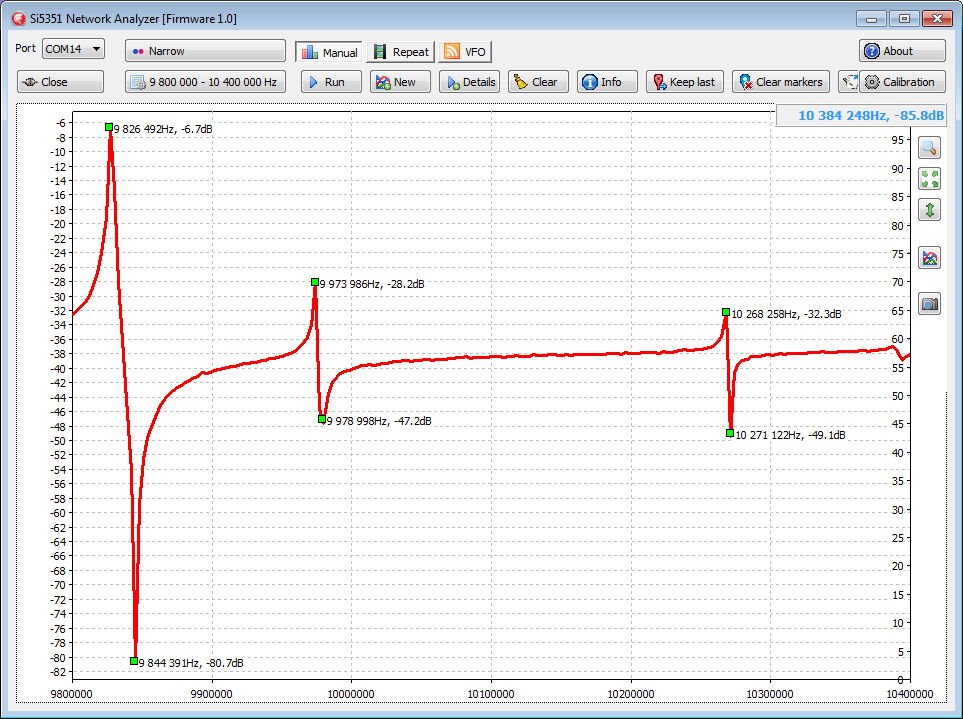The height and width of the screenshot is (719, 963).
Task: Open the COM14 port dropdown
Action: click(73, 49)
